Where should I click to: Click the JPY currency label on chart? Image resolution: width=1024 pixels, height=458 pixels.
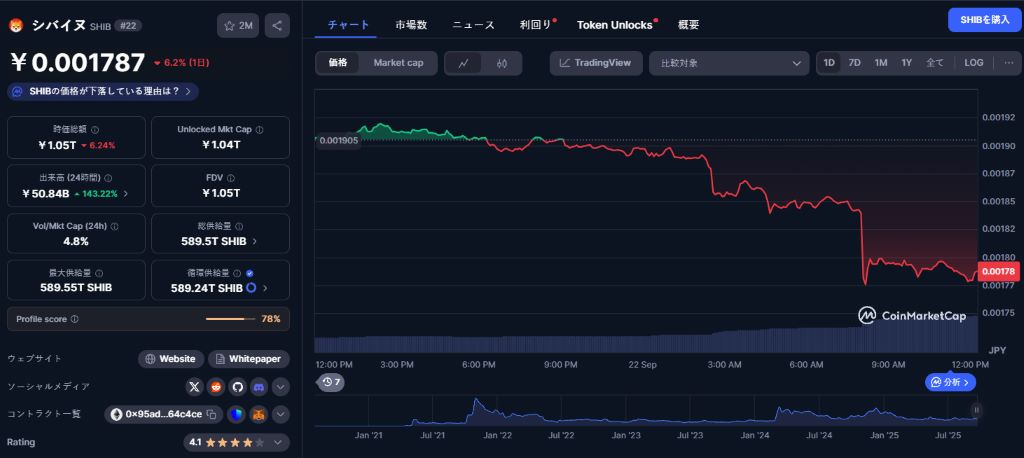997,350
